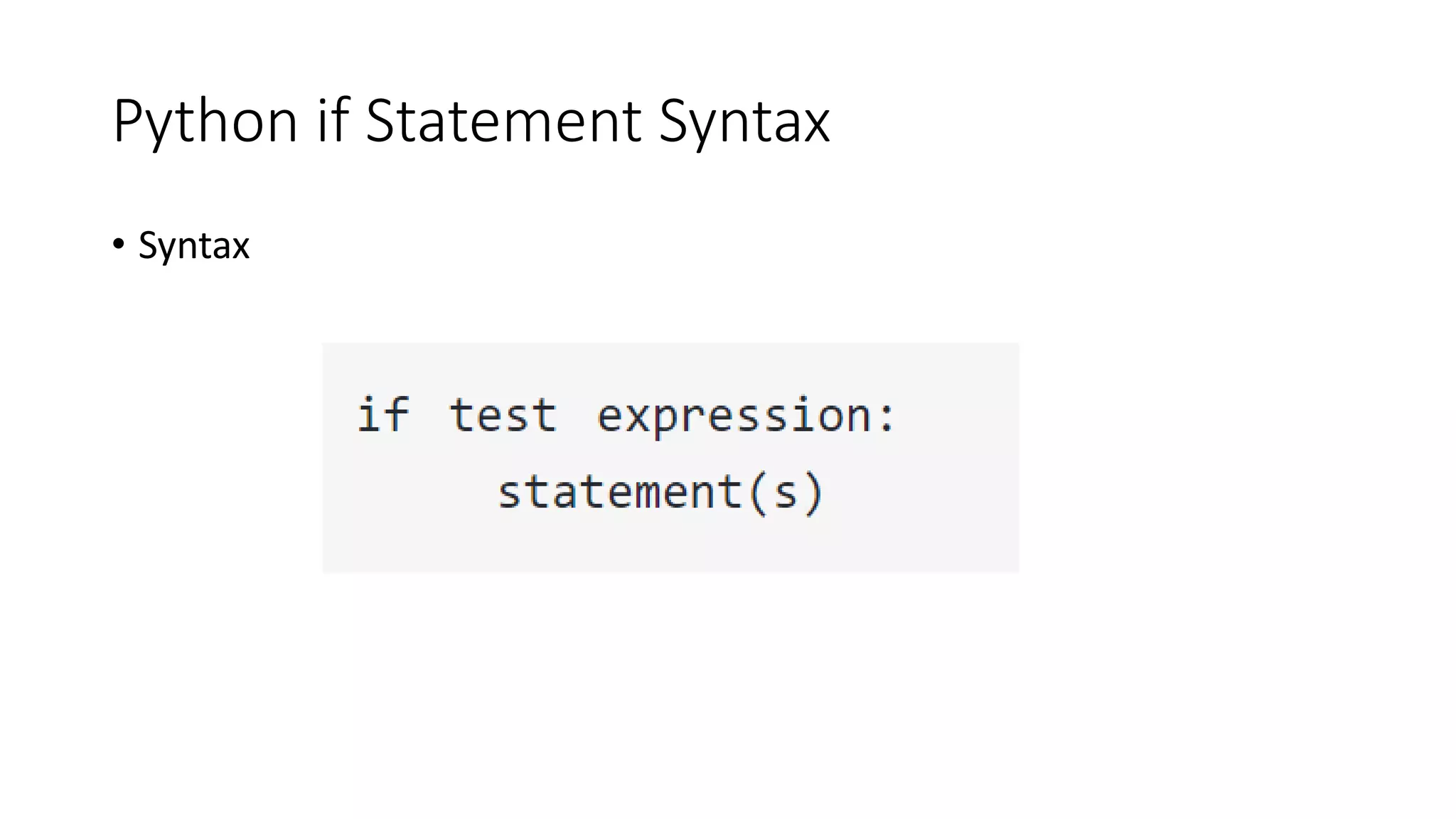Select the word 'test' in the code

(x=503, y=415)
